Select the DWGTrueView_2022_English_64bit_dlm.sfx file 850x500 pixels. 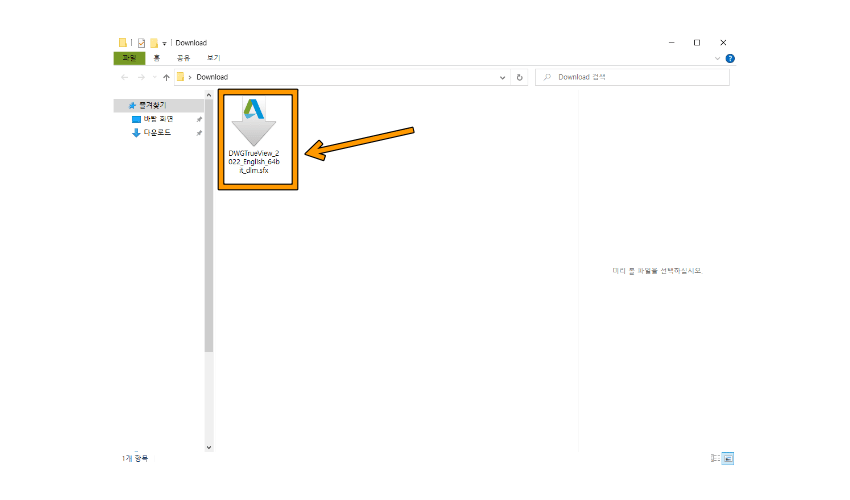[x=254, y=137]
